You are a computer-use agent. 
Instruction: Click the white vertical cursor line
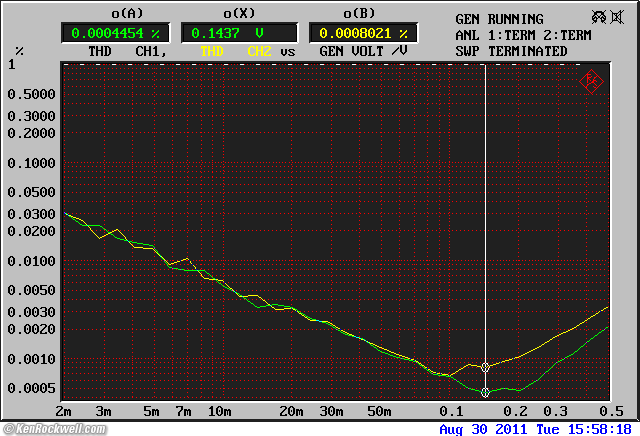click(486, 200)
